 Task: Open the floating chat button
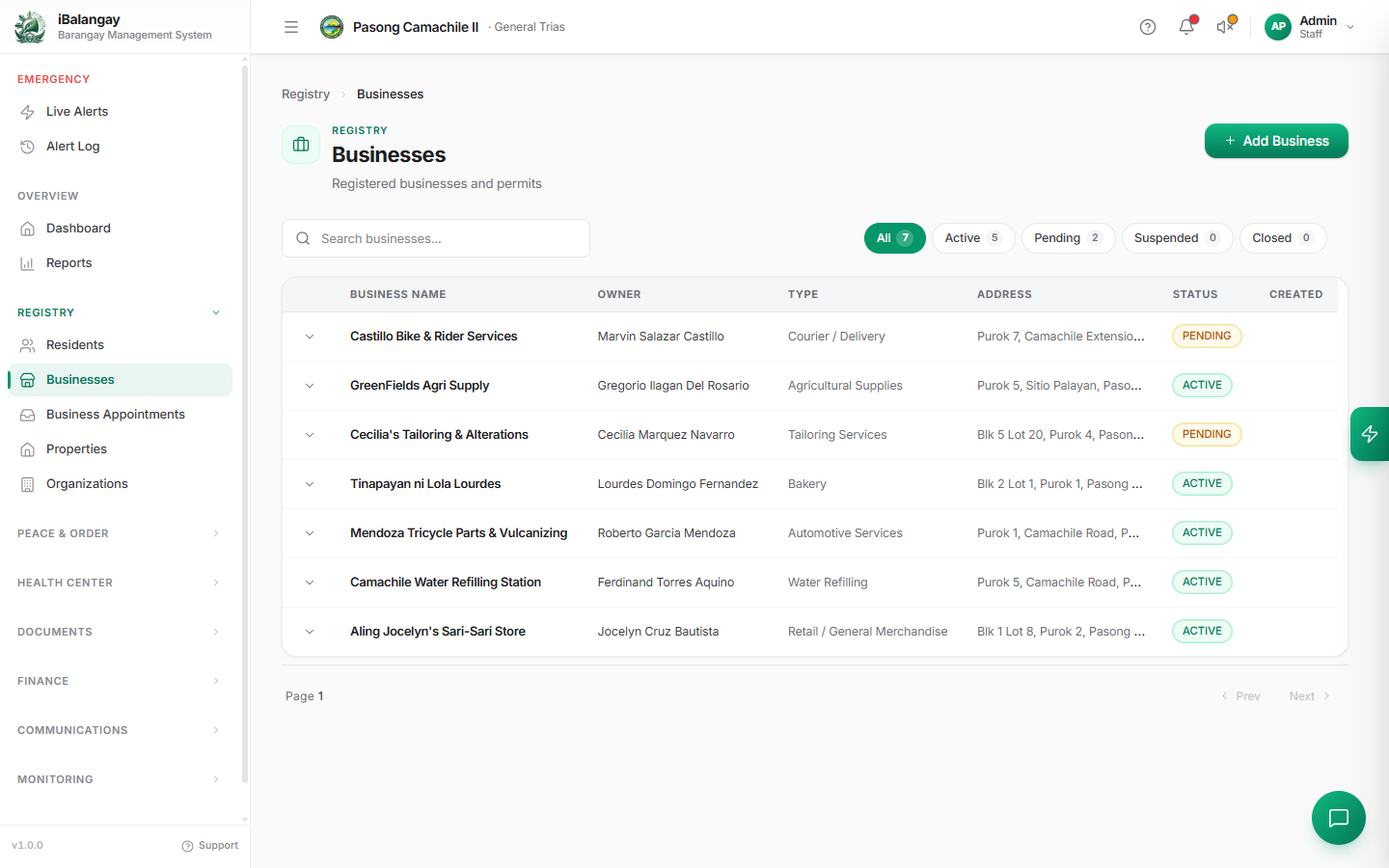(1339, 818)
